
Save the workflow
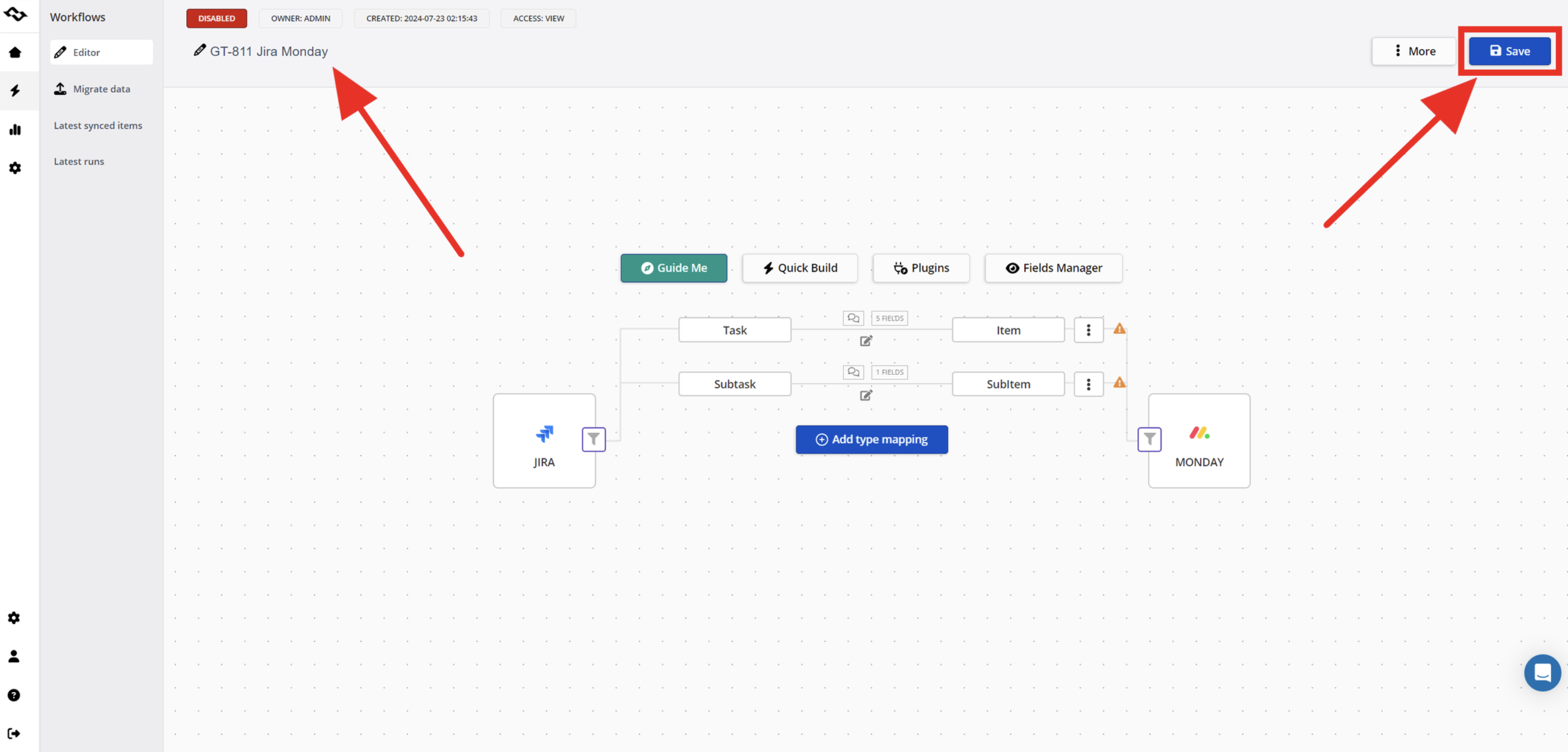(1509, 51)
